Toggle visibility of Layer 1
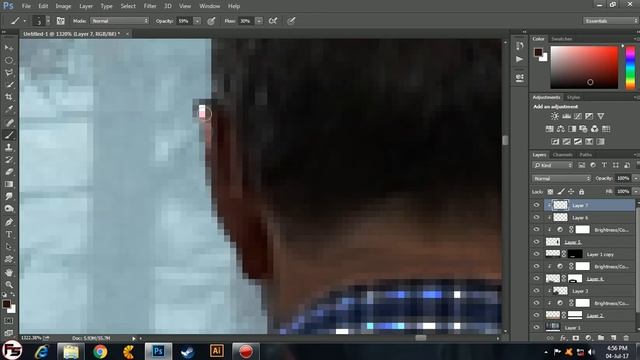The width and height of the screenshot is (640, 360). pos(536,327)
